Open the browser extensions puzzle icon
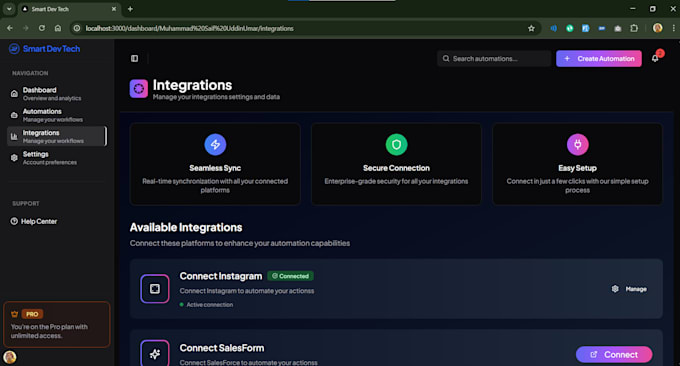 (x=634, y=28)
